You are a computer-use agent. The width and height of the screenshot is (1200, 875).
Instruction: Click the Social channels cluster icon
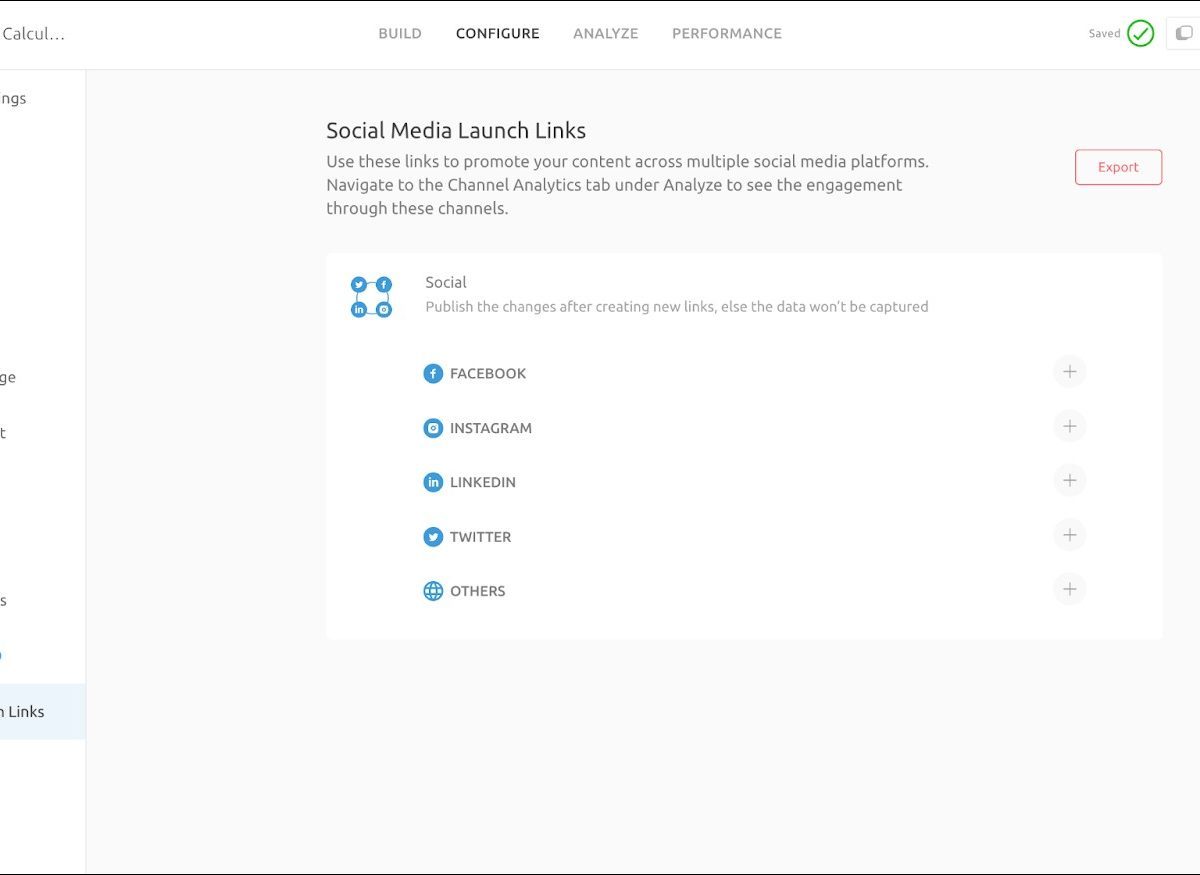tap(371, 297)
